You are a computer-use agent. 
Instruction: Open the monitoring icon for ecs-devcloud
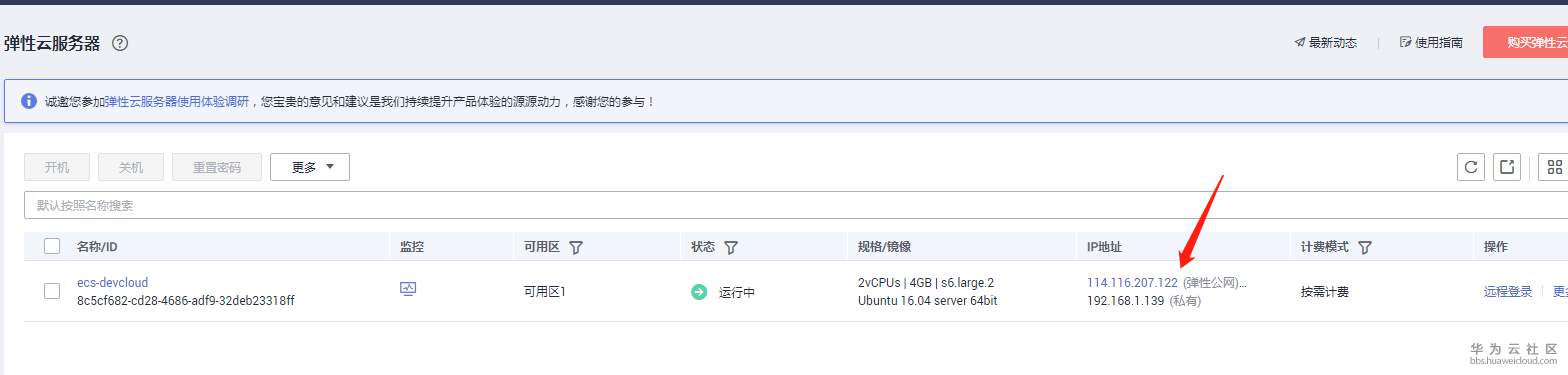click(x=407, y=289)
